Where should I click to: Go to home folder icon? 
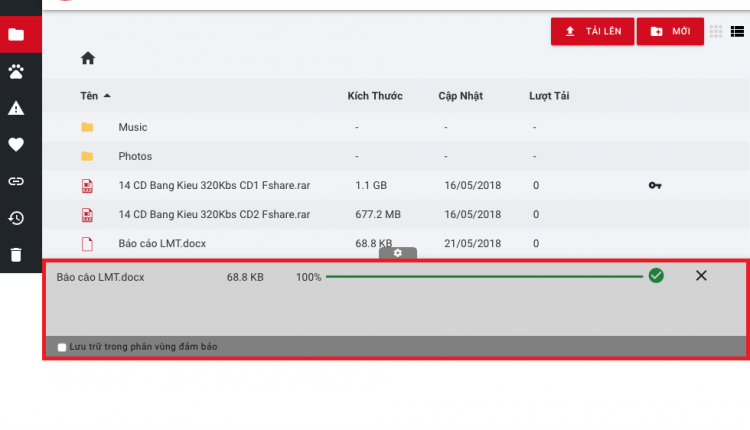click(x=88, y=58)
